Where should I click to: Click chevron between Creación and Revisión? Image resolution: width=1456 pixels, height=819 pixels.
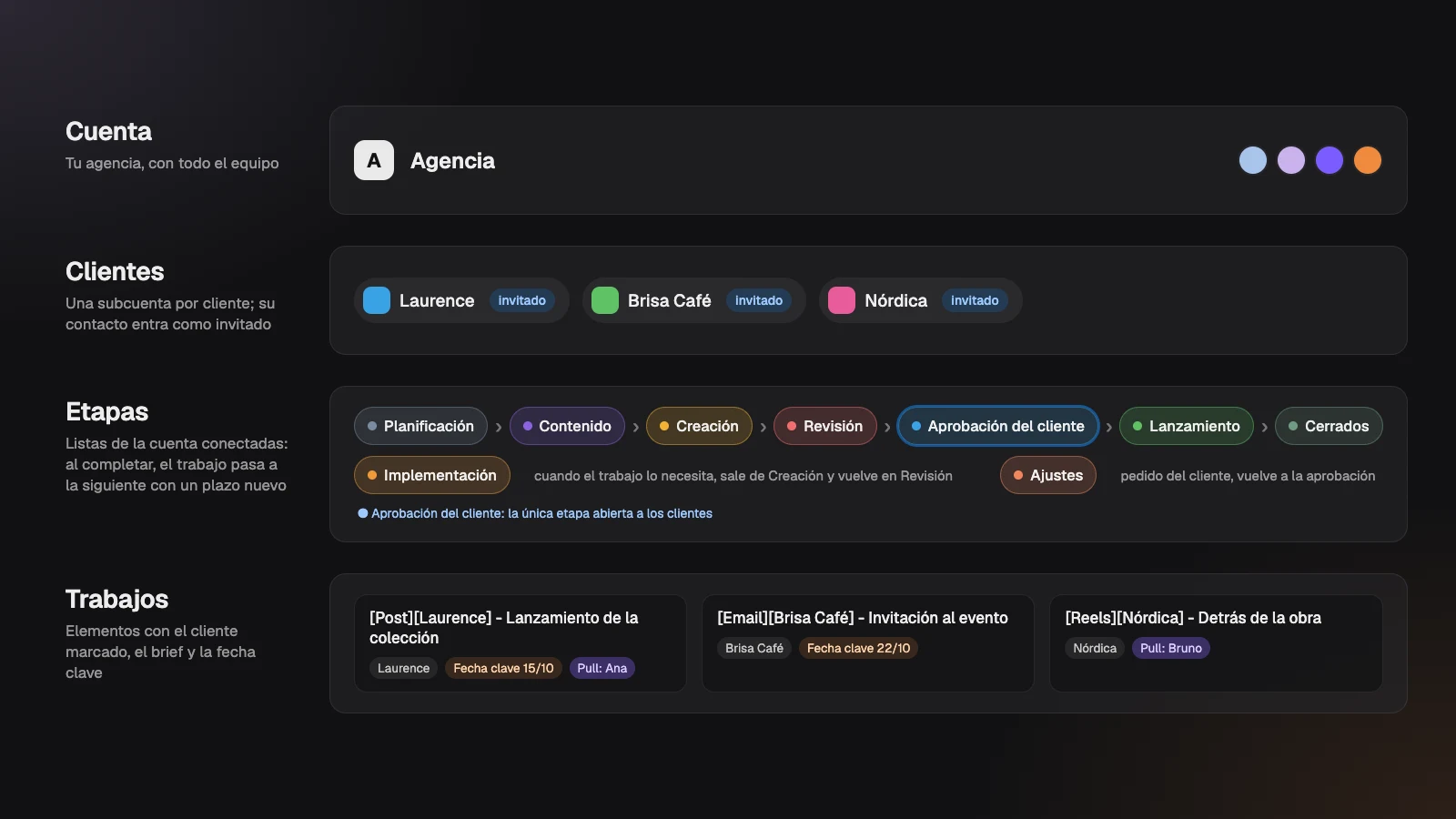coord(763,427)
